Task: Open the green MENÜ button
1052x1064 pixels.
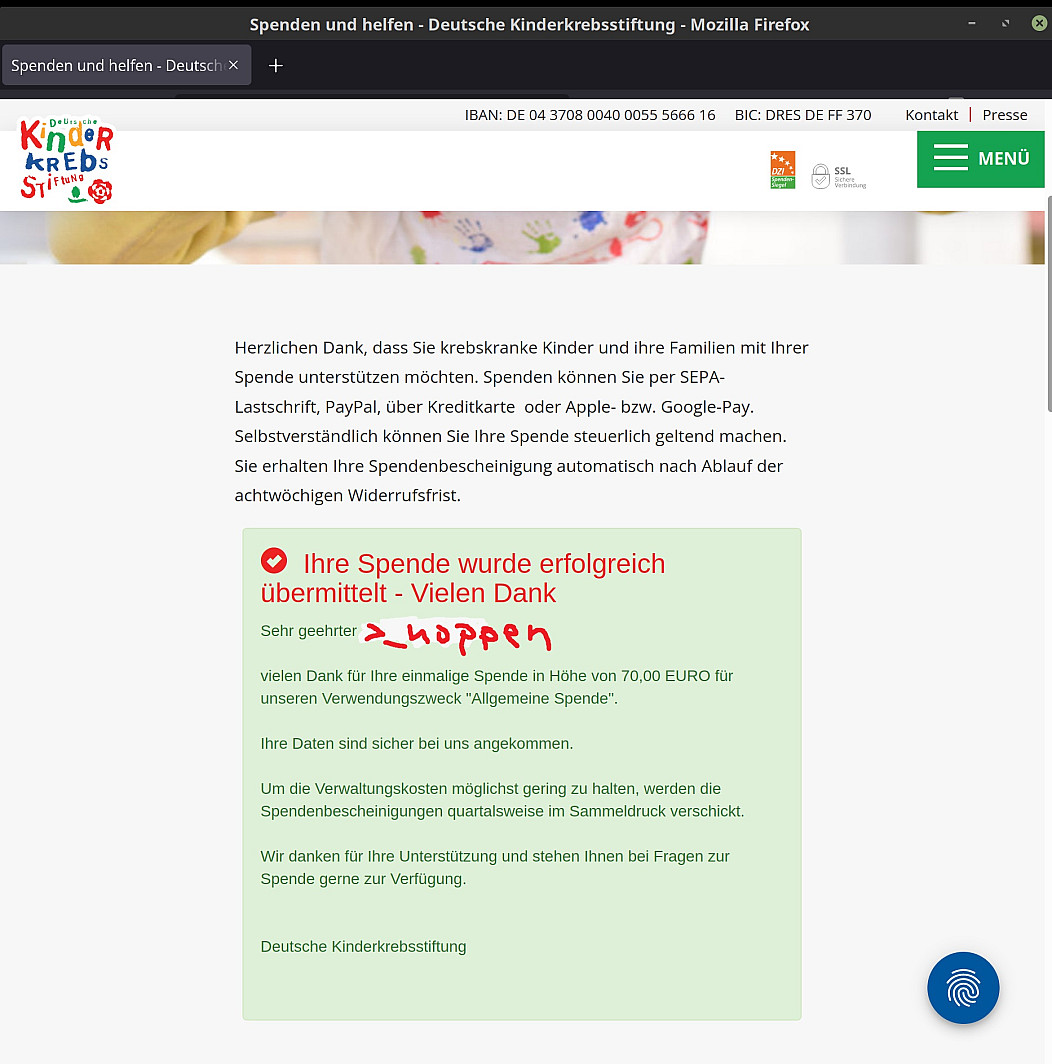Action: pos(980,159)
